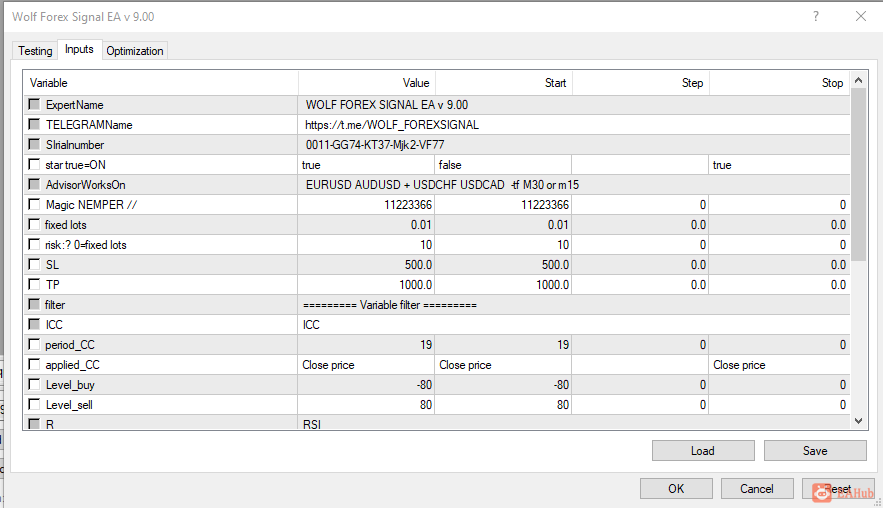Screen dimensions: 883x508
Task: Click the Level_sell start value 80
Action: point(503,404)
